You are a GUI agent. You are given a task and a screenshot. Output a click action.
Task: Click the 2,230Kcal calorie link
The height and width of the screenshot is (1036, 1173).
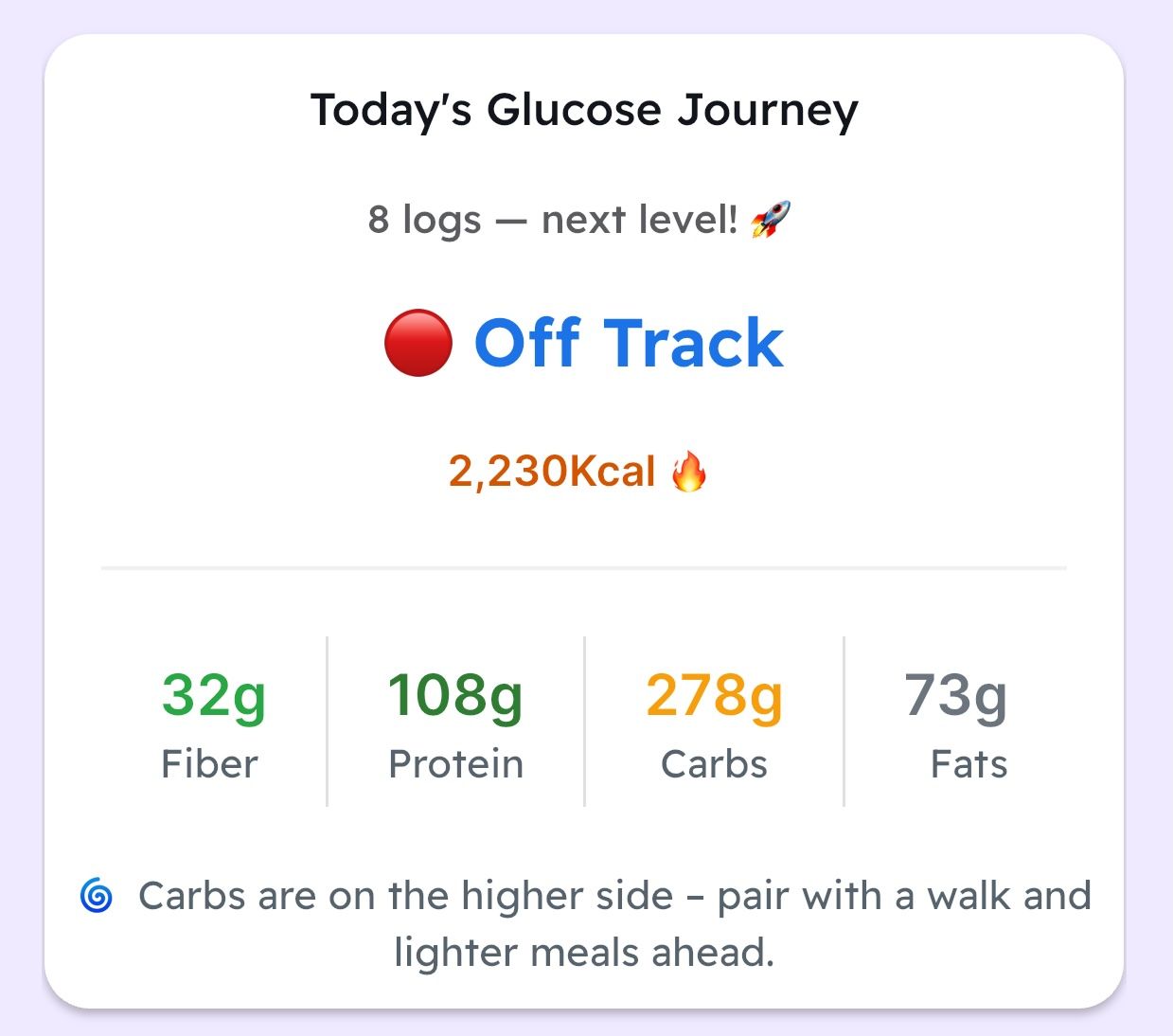tap(549, 471)
